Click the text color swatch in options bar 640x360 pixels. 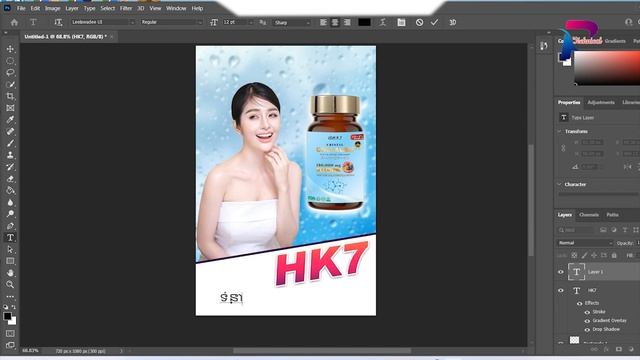pyautogui.click(x=364, y=22)
